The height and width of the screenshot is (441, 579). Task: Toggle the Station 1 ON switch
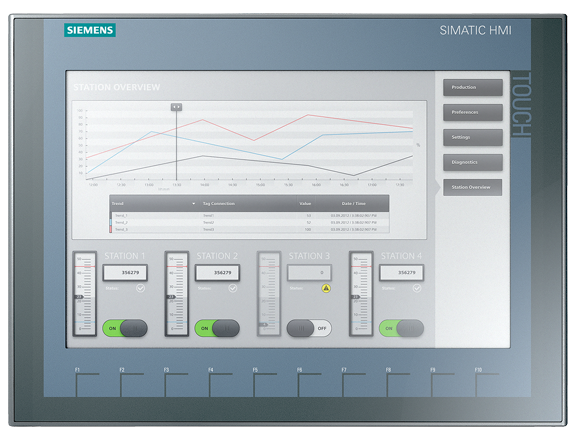125,328
